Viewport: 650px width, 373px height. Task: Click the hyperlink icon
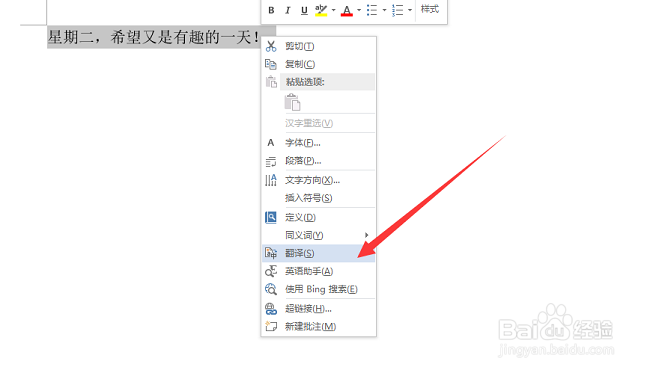coord(271,309)
